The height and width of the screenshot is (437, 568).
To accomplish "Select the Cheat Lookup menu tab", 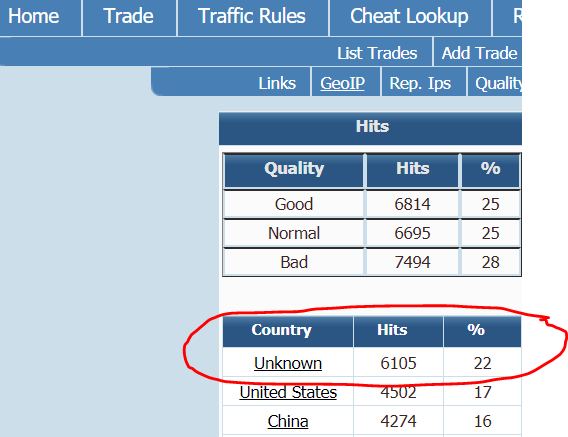I will click(409, 16).
